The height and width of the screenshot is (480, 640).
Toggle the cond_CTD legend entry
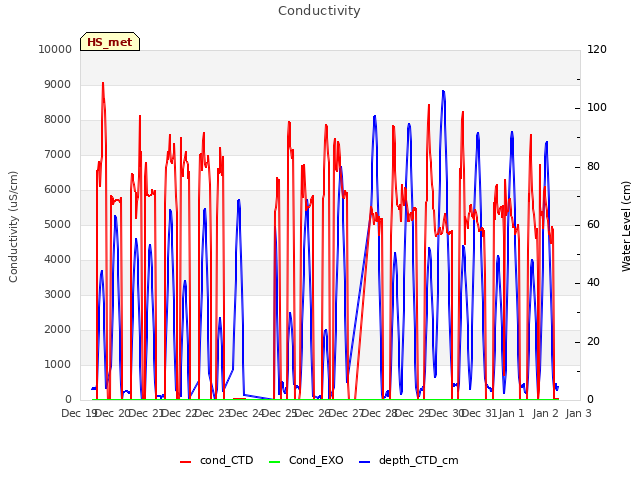click(x=217, y=460)
